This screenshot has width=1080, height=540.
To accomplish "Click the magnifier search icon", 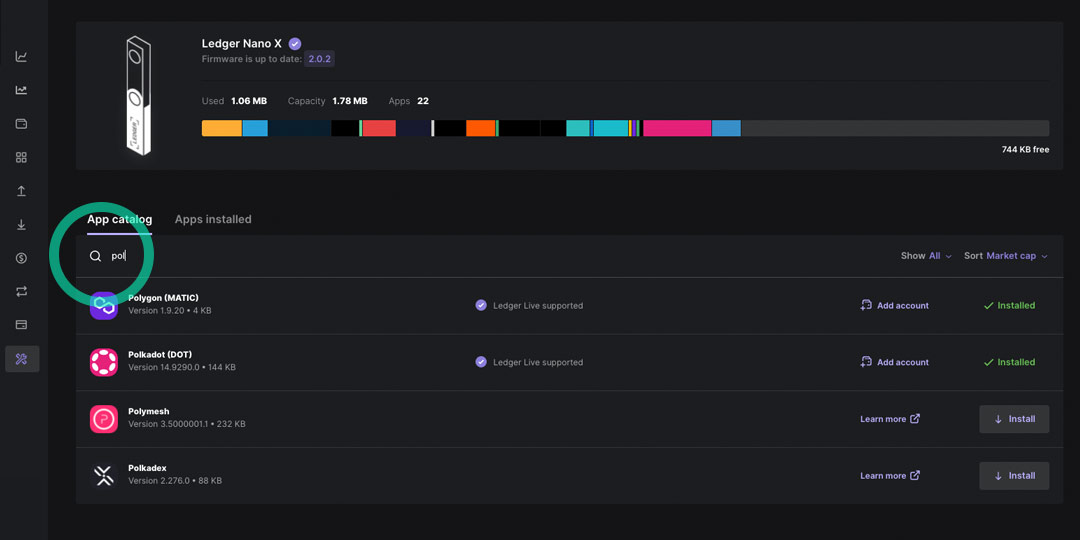I will (96, 256).
